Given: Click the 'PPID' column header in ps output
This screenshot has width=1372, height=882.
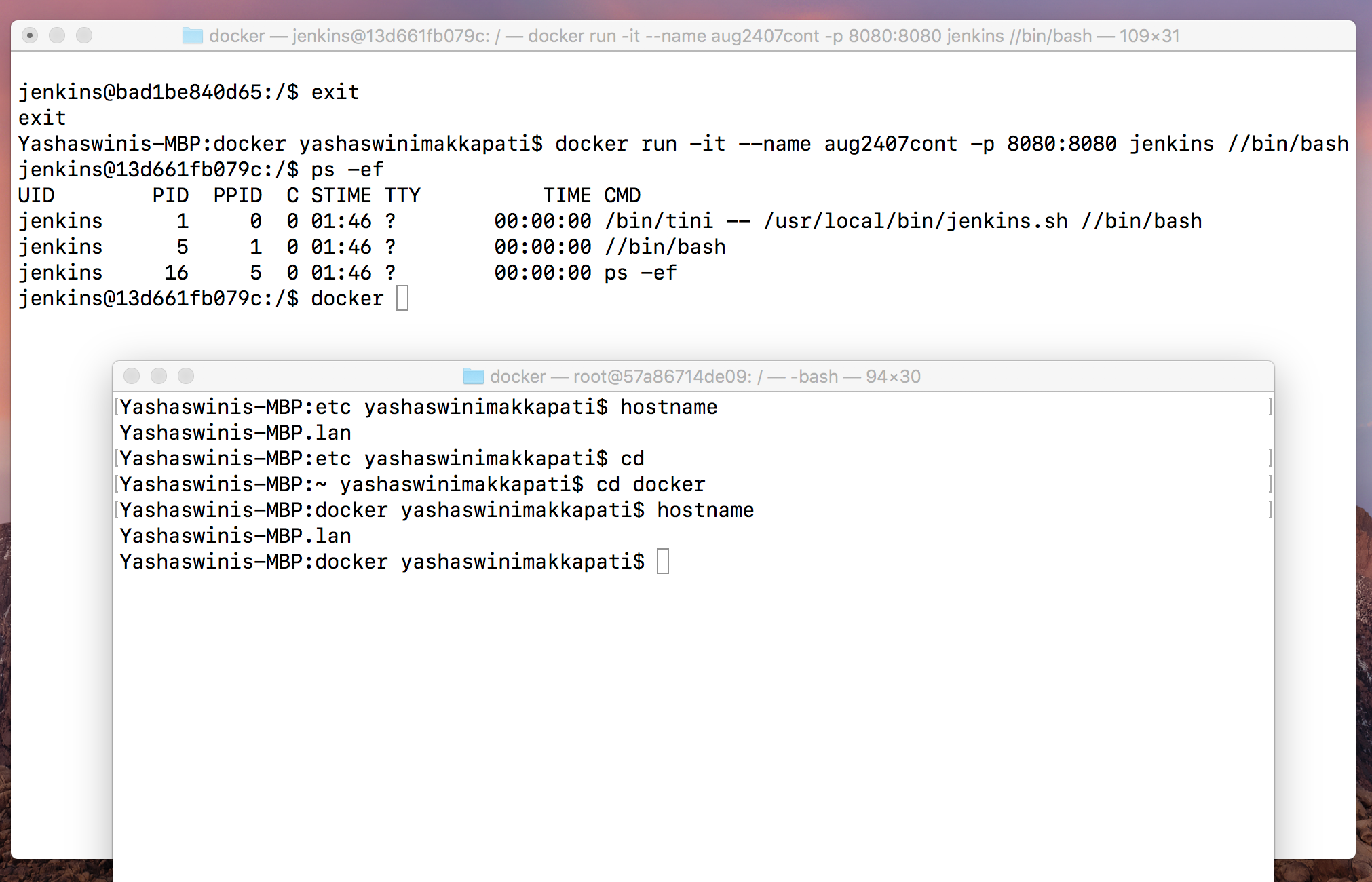Looking at the screenshot, I should (x=237, y=195).
